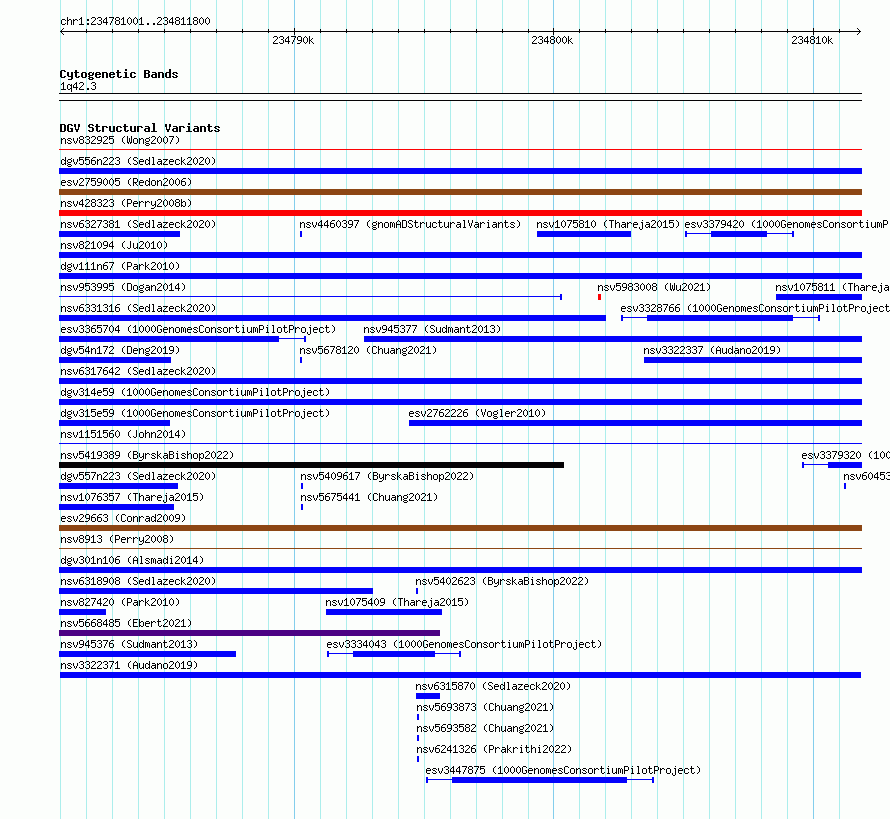
Task: Click nsv821094 (Ju2010) label
Action: (x=114, y=245)
